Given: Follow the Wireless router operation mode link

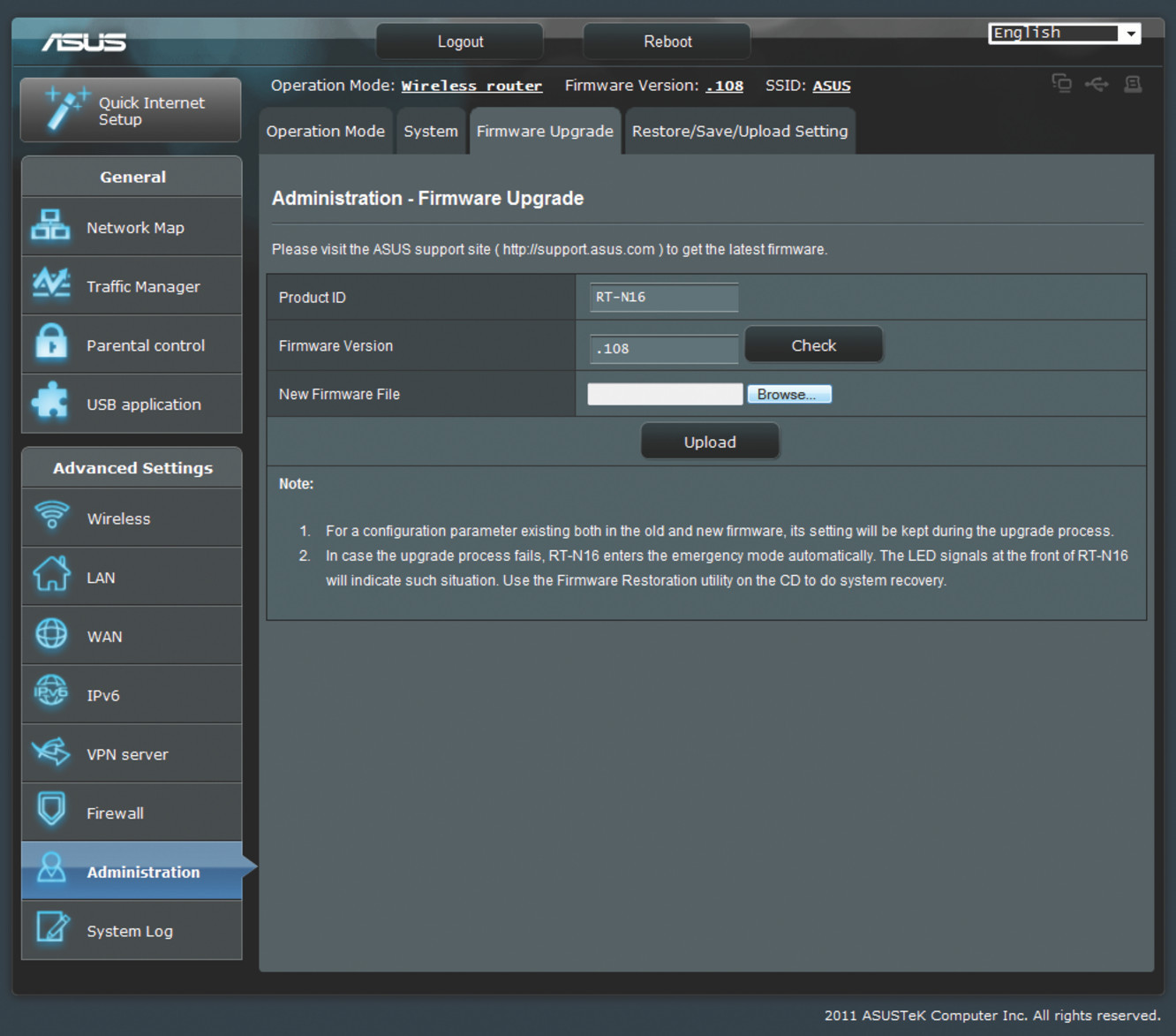Looking at the screenshot, I should point(471,86).
